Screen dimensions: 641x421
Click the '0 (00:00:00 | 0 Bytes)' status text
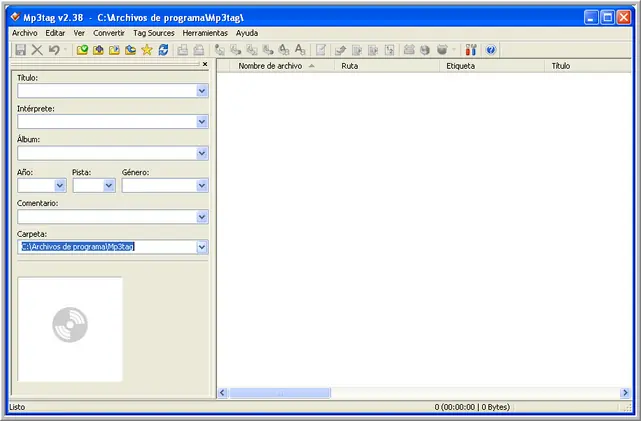(472, 407)
